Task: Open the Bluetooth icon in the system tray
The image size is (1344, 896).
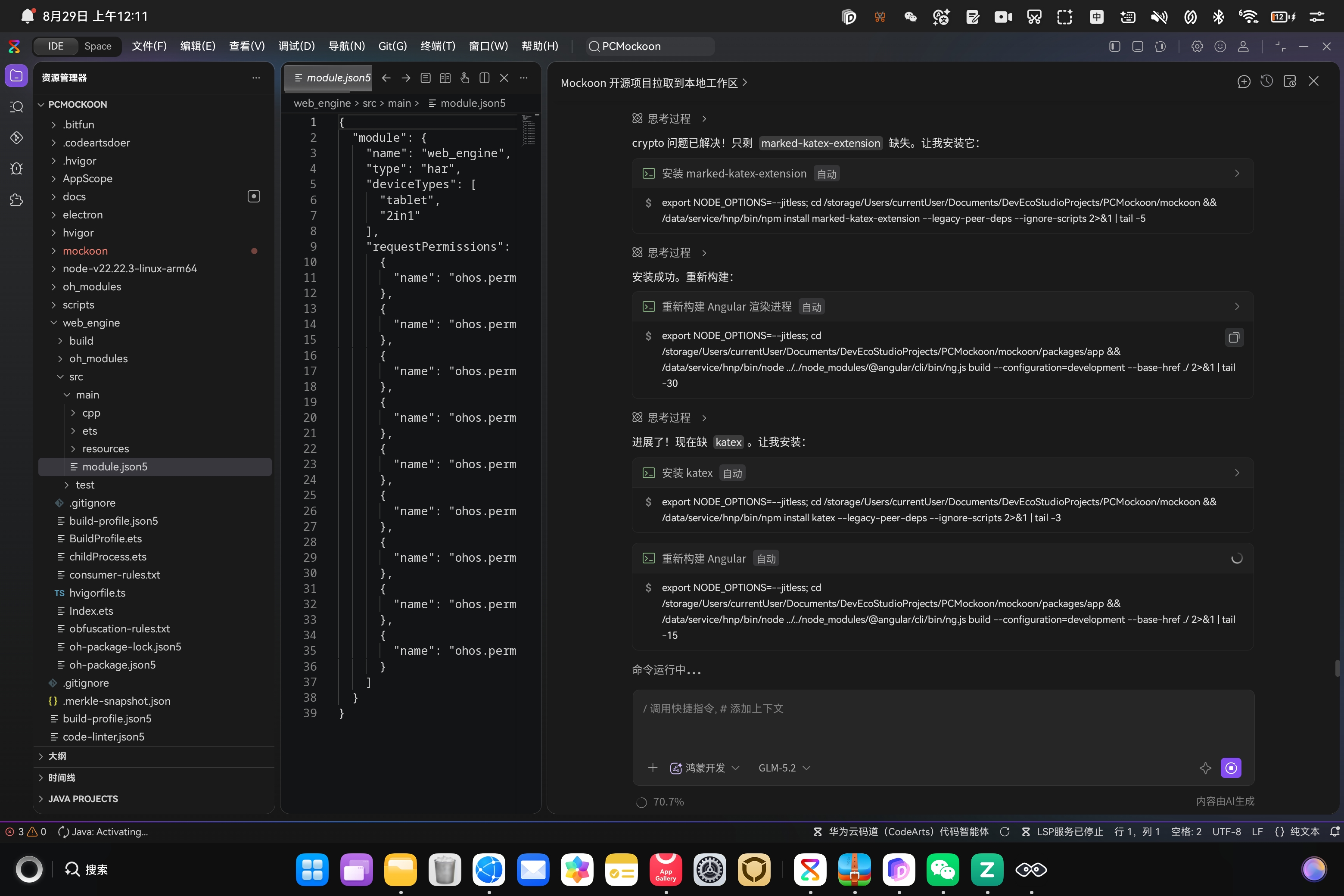Action: [1218, 16]
